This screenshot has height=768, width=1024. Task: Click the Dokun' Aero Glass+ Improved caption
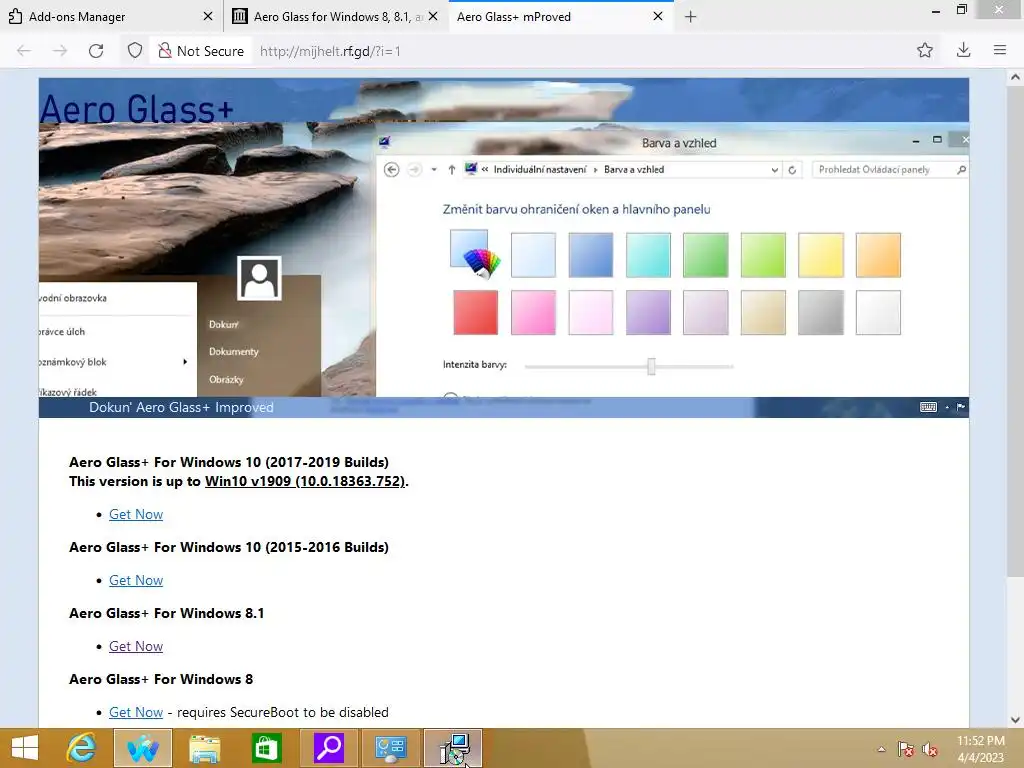(181, 408)
